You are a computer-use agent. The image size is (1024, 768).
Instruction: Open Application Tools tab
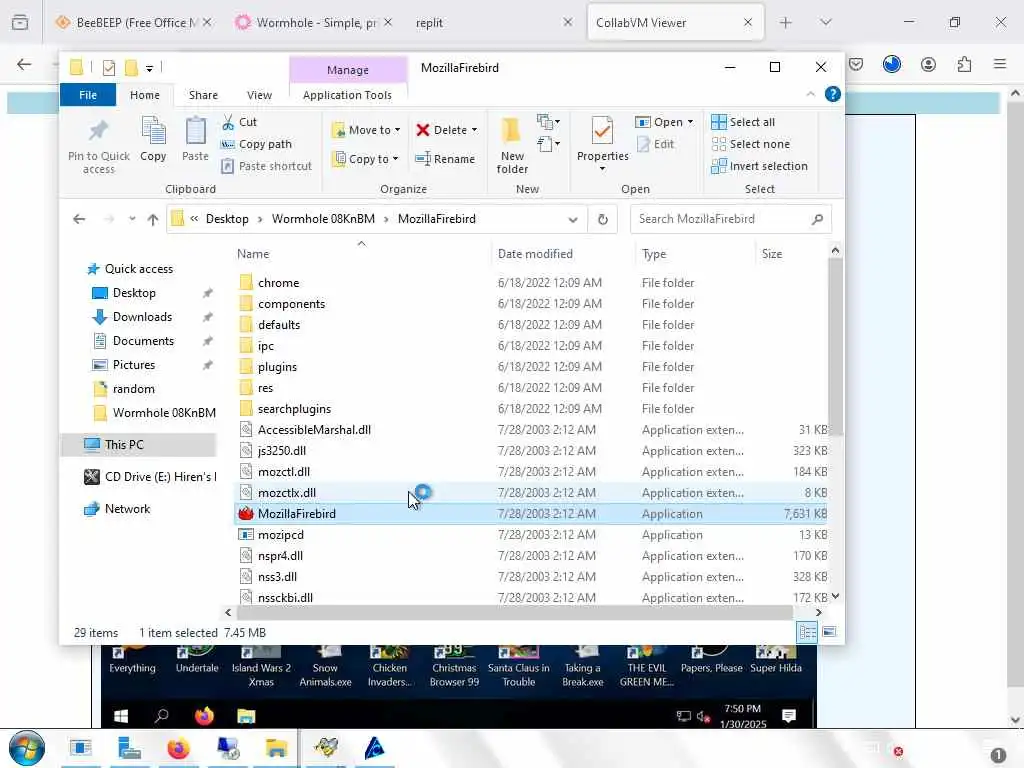(347, 95)
